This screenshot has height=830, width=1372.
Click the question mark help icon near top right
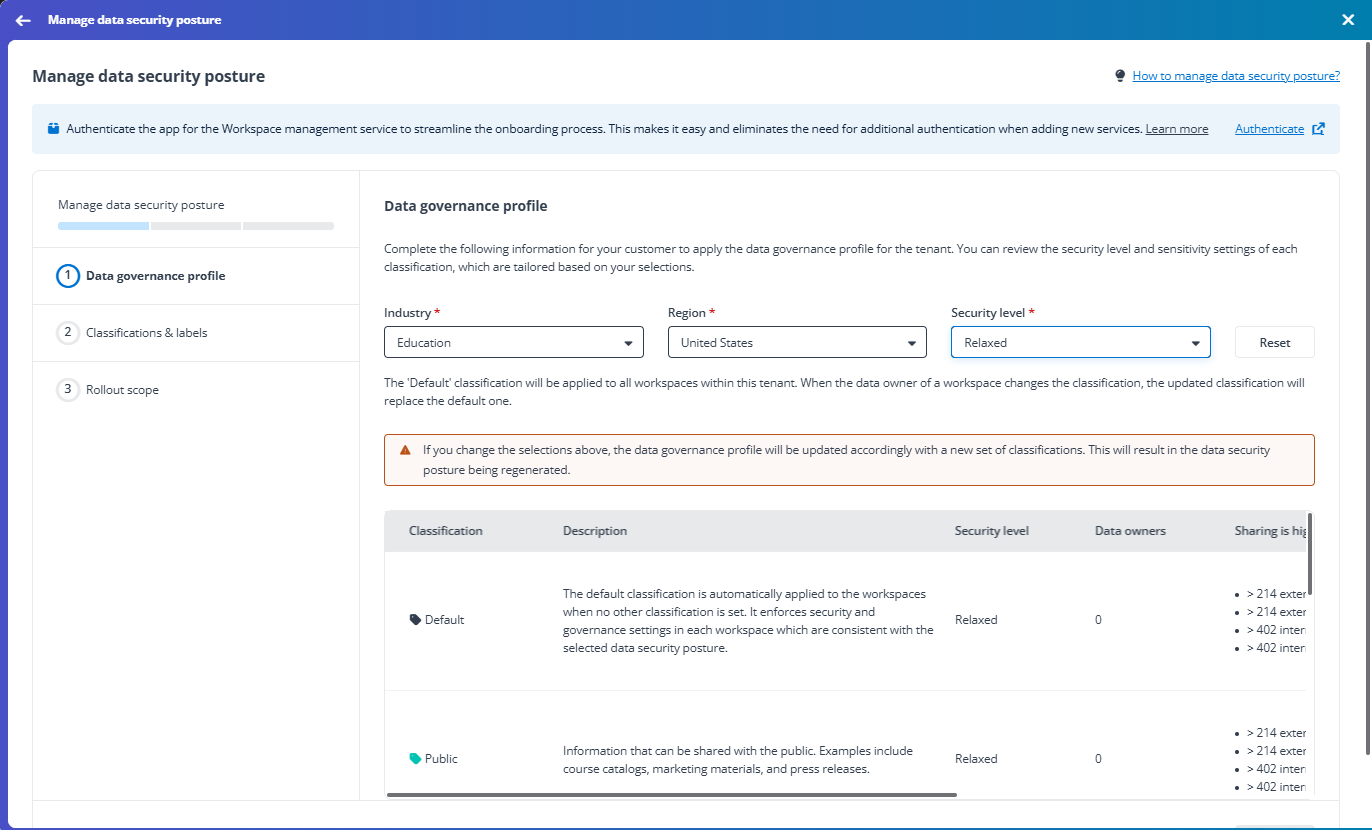(1119, 75)
